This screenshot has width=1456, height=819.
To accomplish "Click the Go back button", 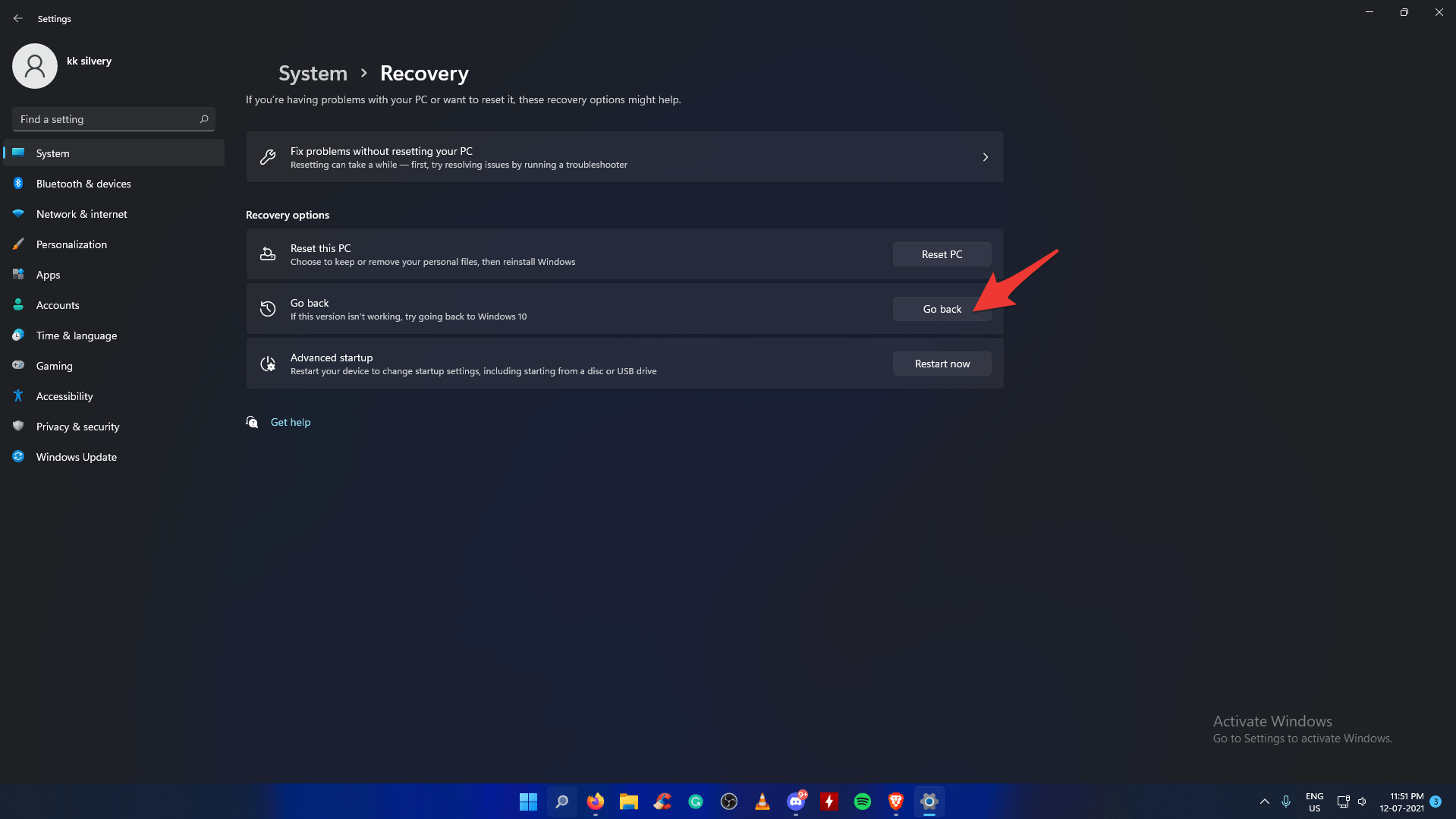I will [x=941, y=309].
